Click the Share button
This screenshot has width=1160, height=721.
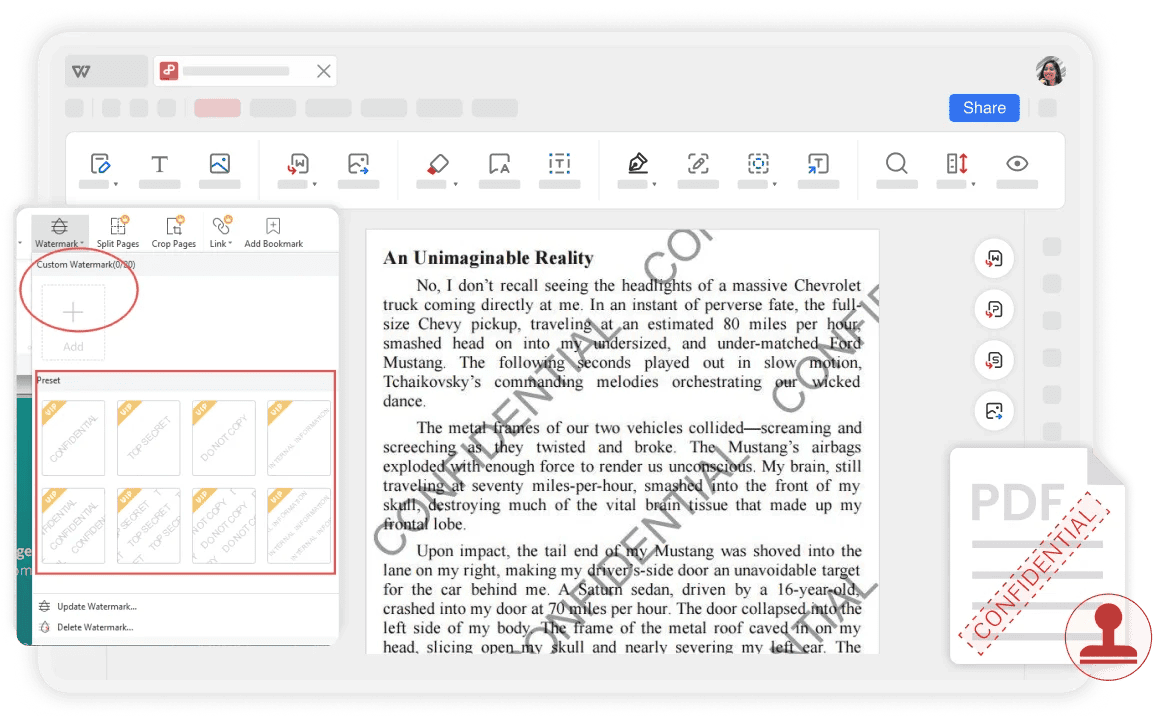(x=984, y=108)
